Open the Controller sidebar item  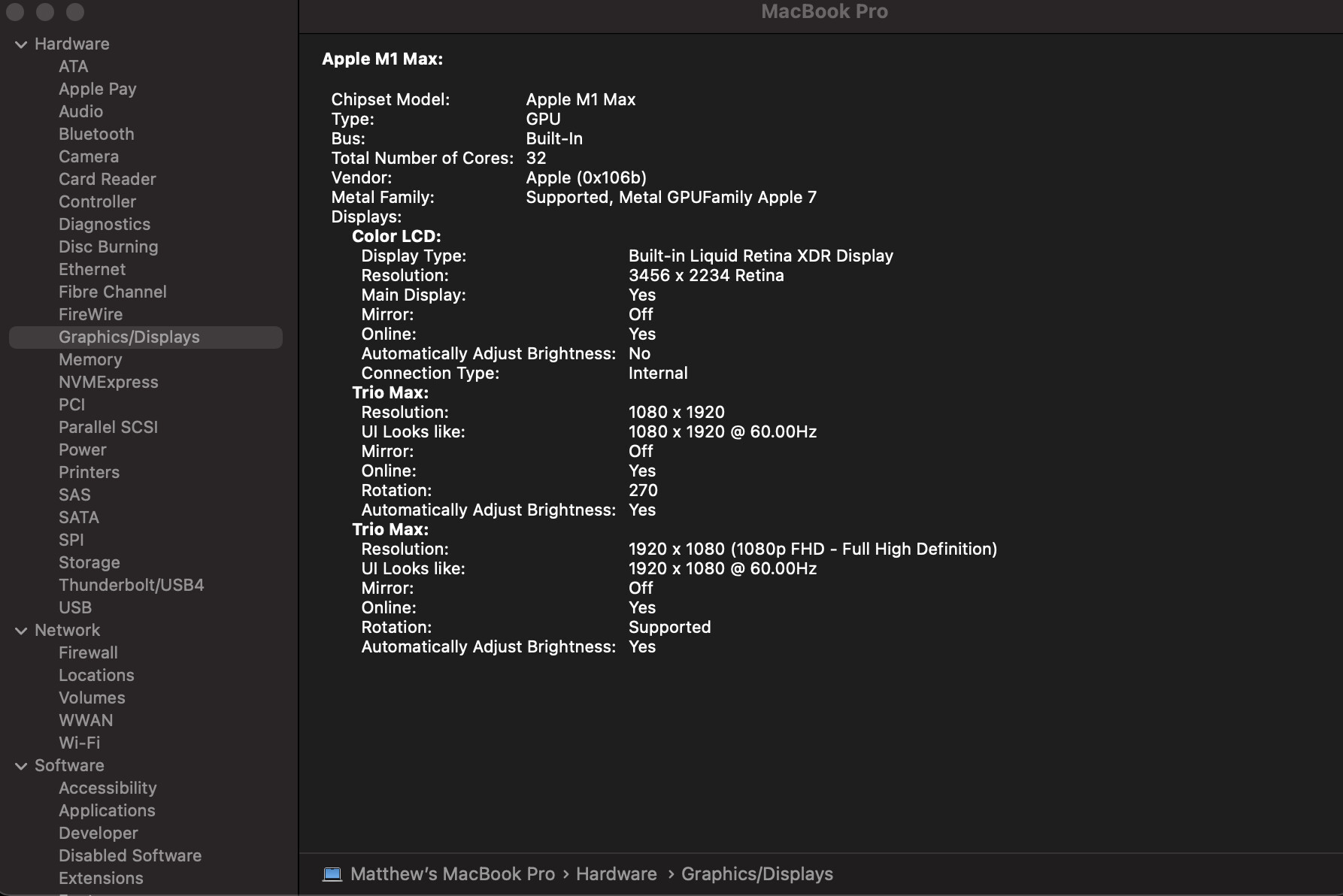click(x=98, y=202)
